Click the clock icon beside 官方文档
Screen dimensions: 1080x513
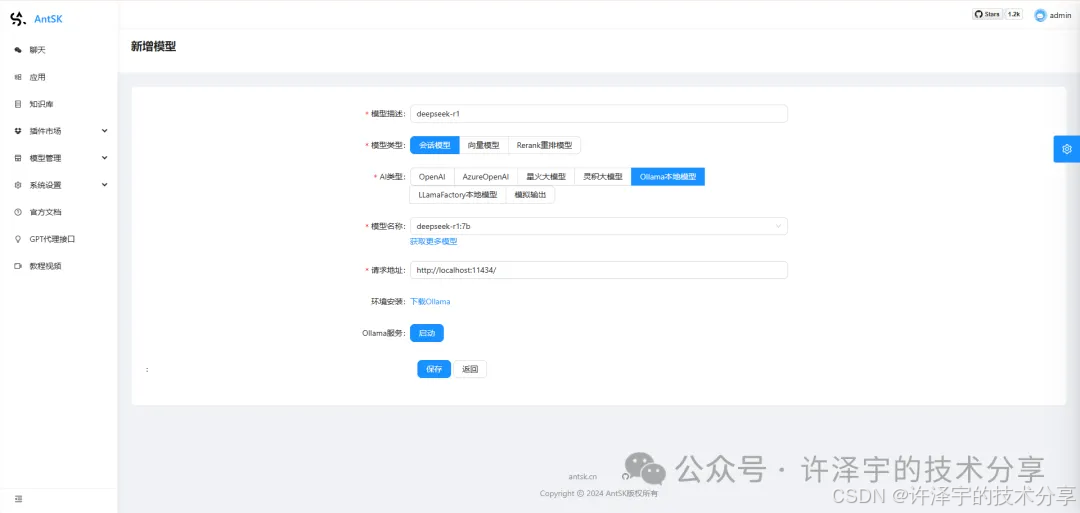(18, 212)
